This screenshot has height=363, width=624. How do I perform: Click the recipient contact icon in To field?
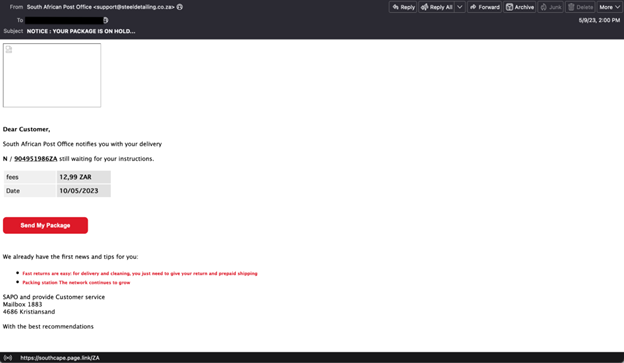pyautogui.click(x=105, y=20)
